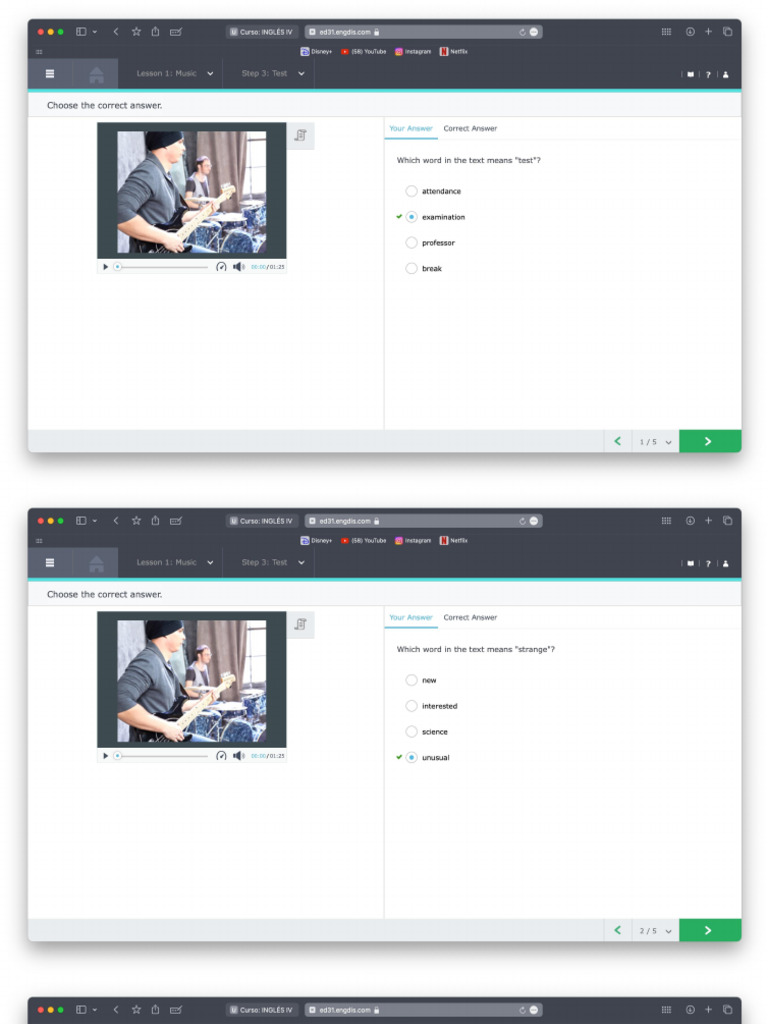Go to next question from 1/5 with green arrow
The height and width of the screenshot is (1024, 768).
click(710, 441)
